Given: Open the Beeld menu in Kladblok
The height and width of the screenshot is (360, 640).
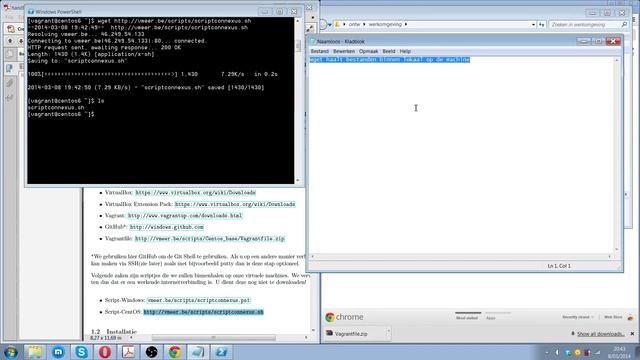Looking at the screenshot, I should point(389,51).
